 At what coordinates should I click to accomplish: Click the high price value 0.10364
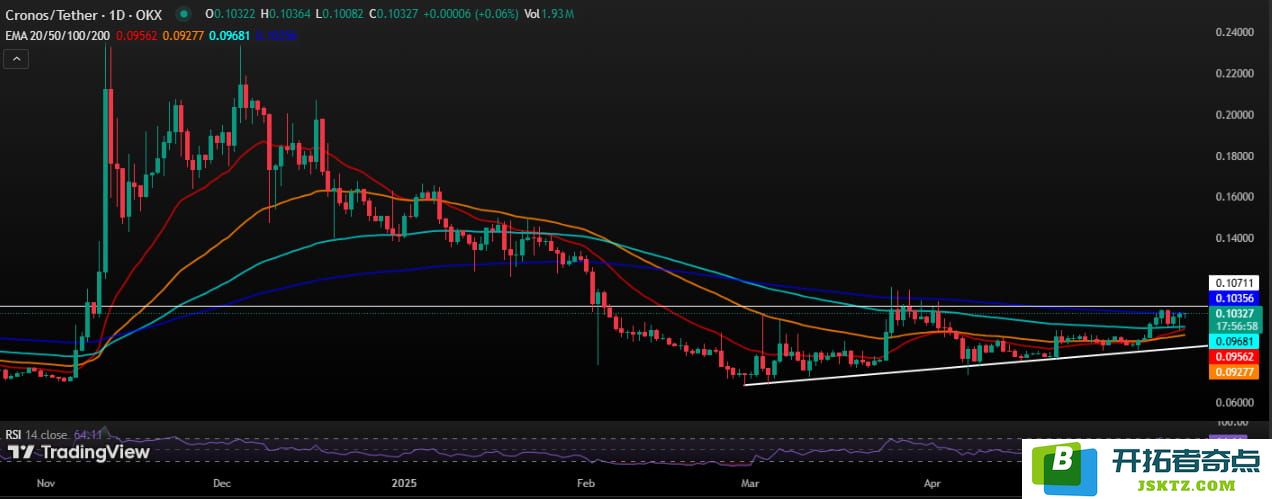289,14
